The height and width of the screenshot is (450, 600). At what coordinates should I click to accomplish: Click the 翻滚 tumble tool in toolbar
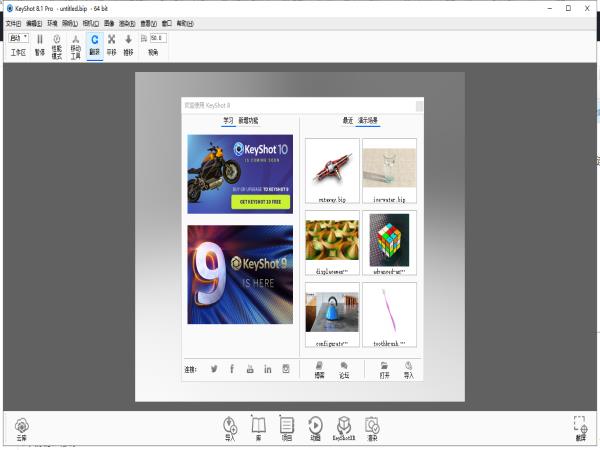[x=94, y=45]
